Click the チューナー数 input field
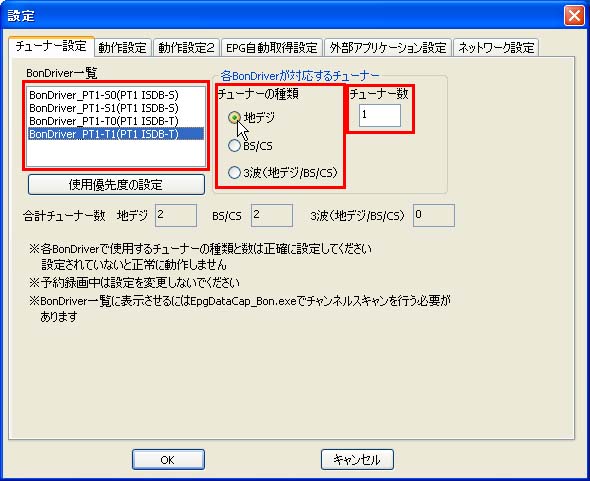The width and height of the screenshot is (590, 481). [380, 115]
